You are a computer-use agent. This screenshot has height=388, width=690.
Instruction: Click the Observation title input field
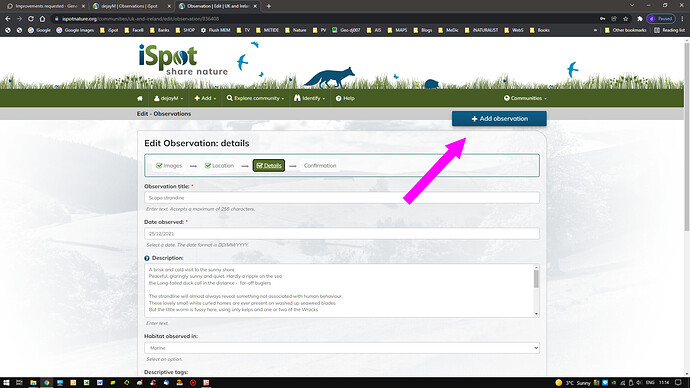point(342,198)
